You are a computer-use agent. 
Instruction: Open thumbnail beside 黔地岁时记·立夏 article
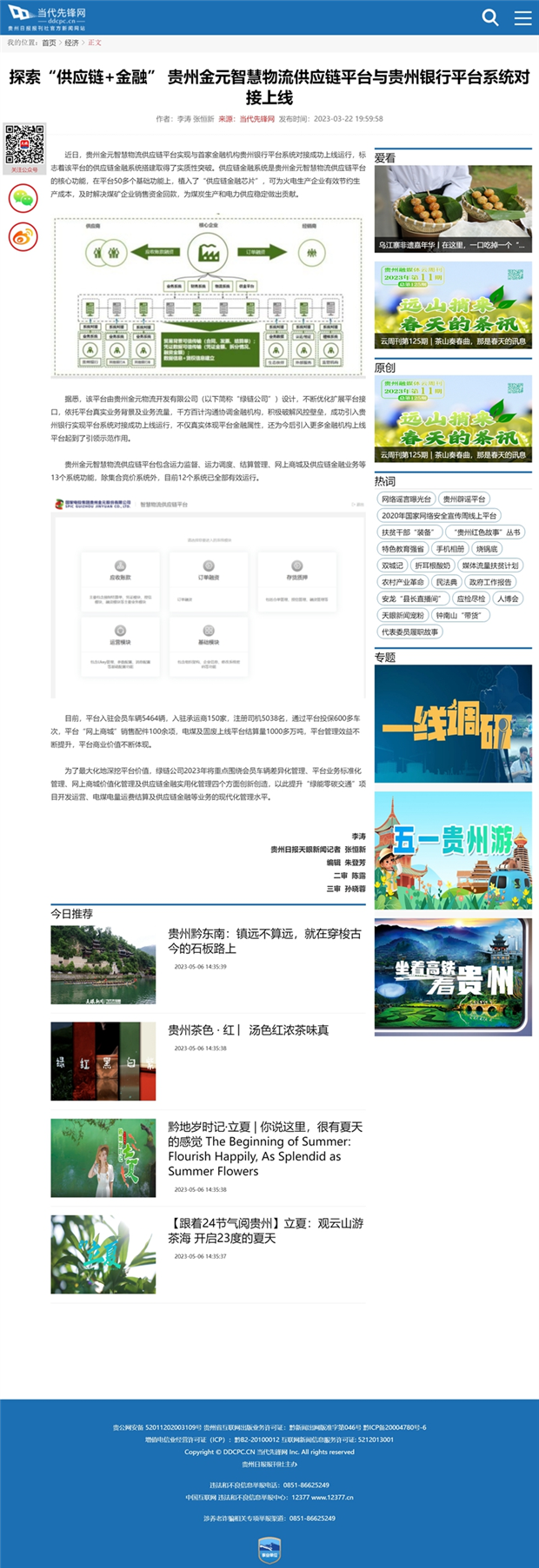103,1158
